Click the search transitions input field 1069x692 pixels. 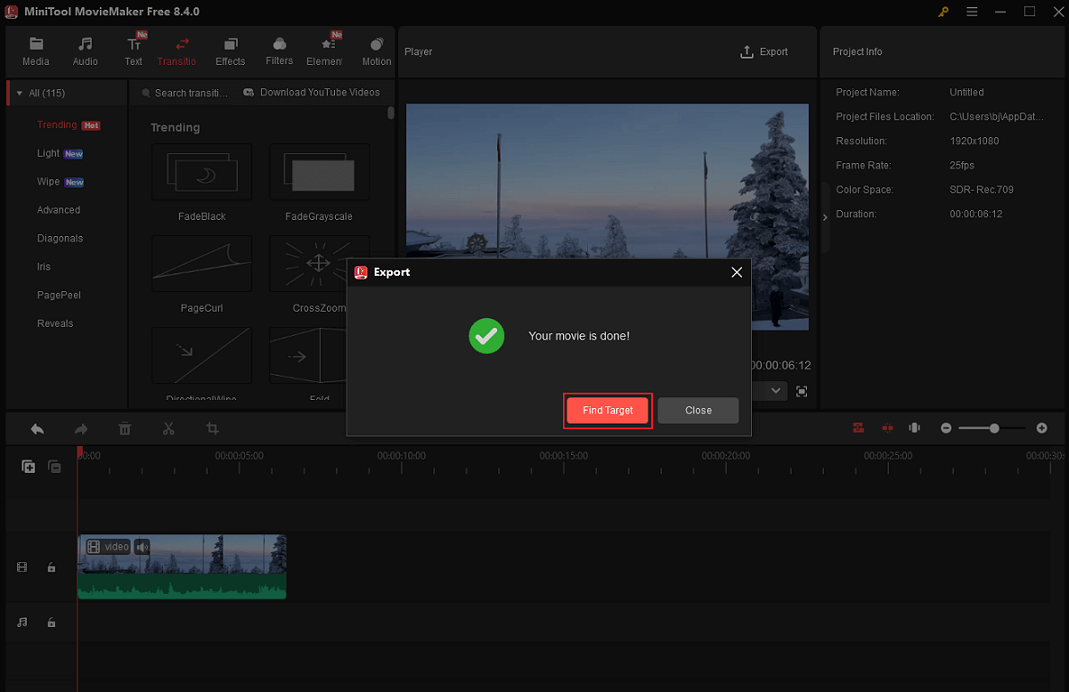(190, 92)
